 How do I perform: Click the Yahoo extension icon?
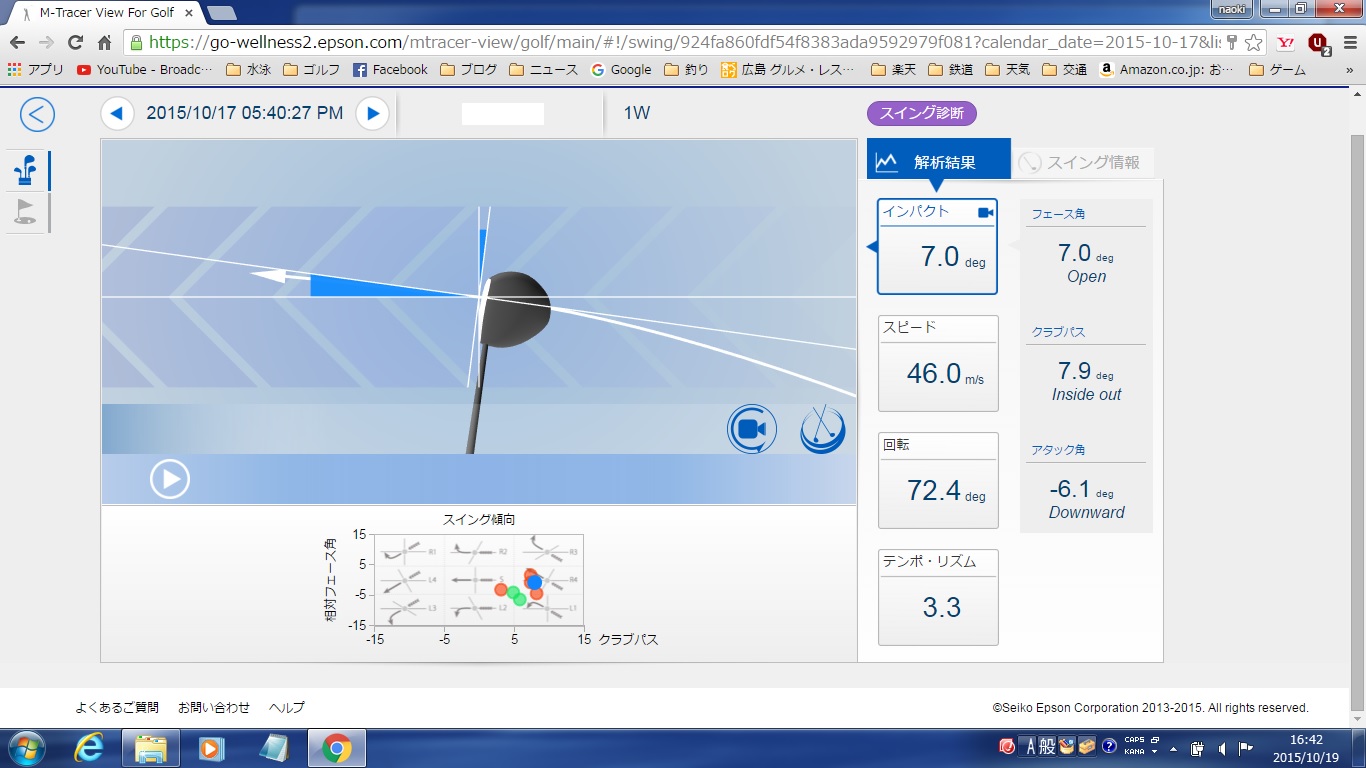[x=1287, y=43]
